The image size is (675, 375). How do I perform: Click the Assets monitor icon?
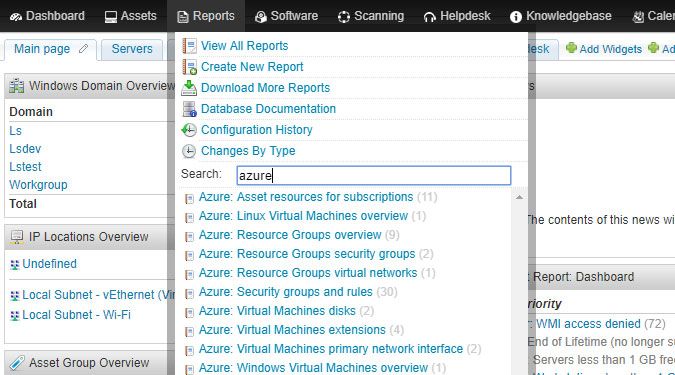pyautogui.click(x=111, y=17)
